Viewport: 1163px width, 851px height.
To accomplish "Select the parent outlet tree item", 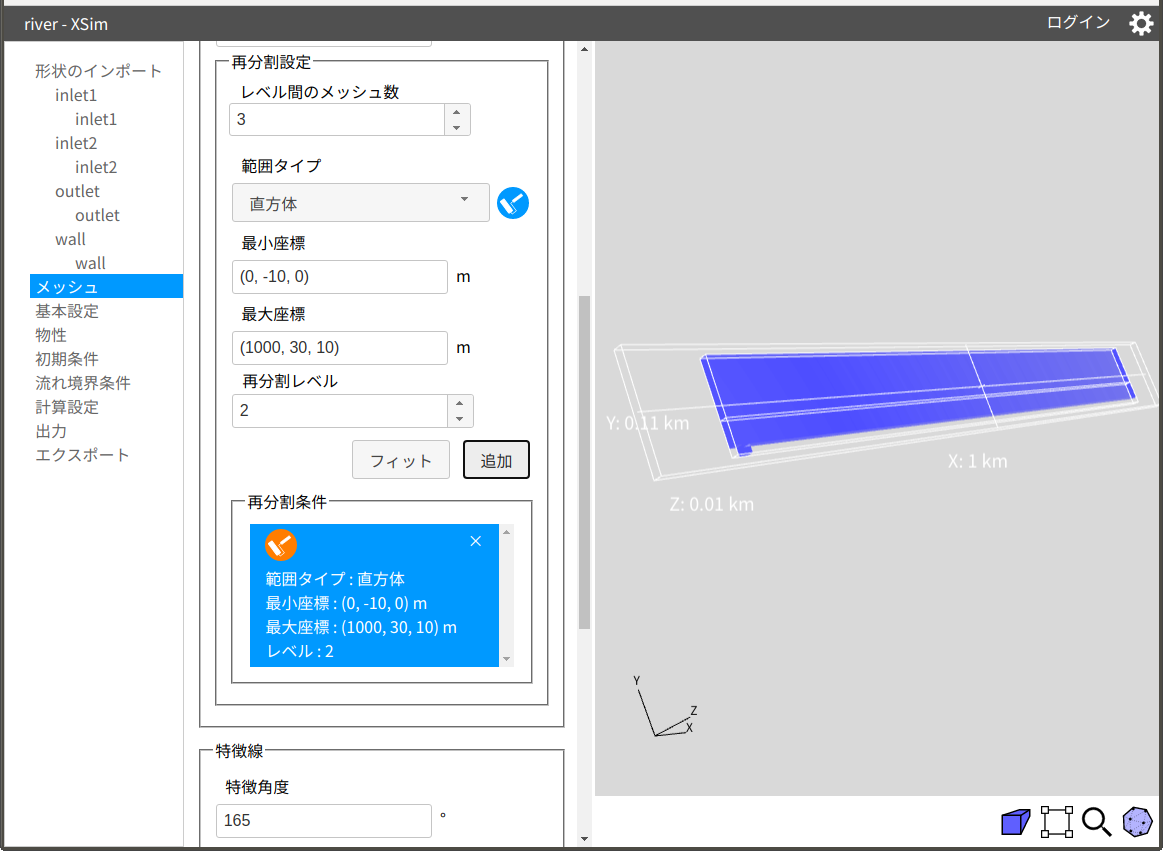I will (77, 191).
